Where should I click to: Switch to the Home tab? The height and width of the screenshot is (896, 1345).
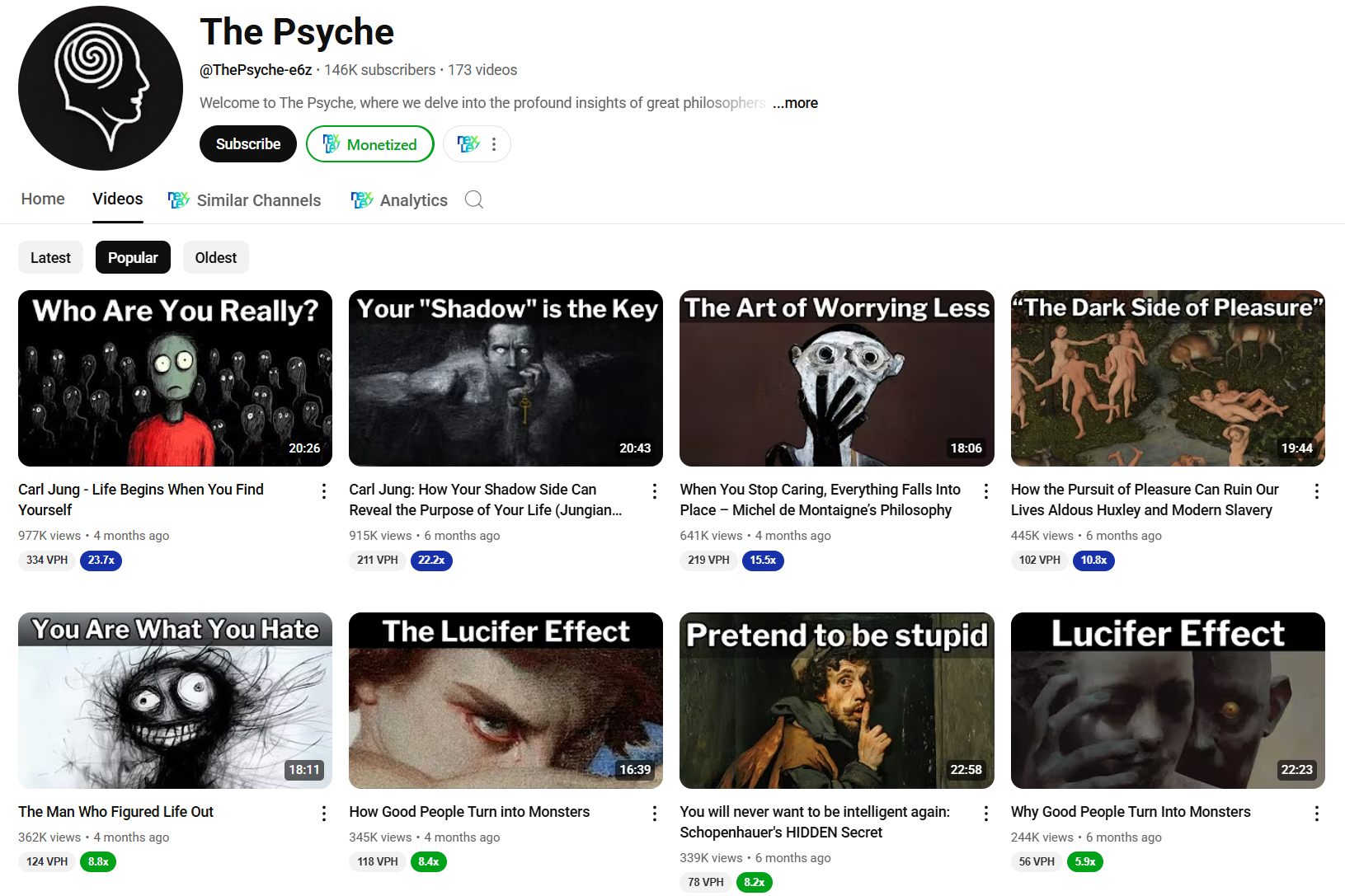[x=43, y=199]
